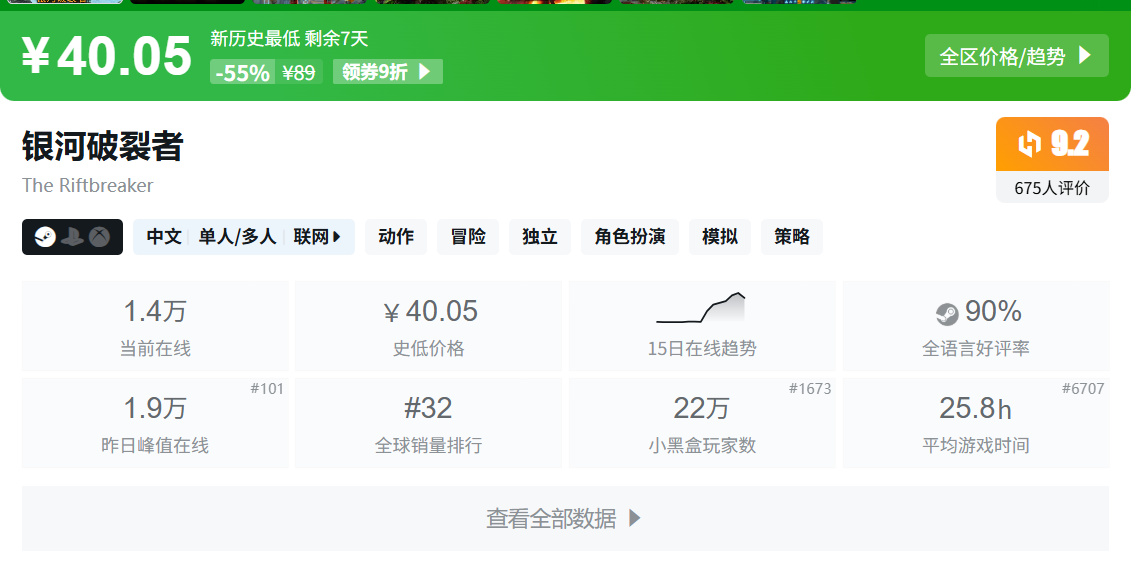Select the Steam platform icon

tap(45, 237)
